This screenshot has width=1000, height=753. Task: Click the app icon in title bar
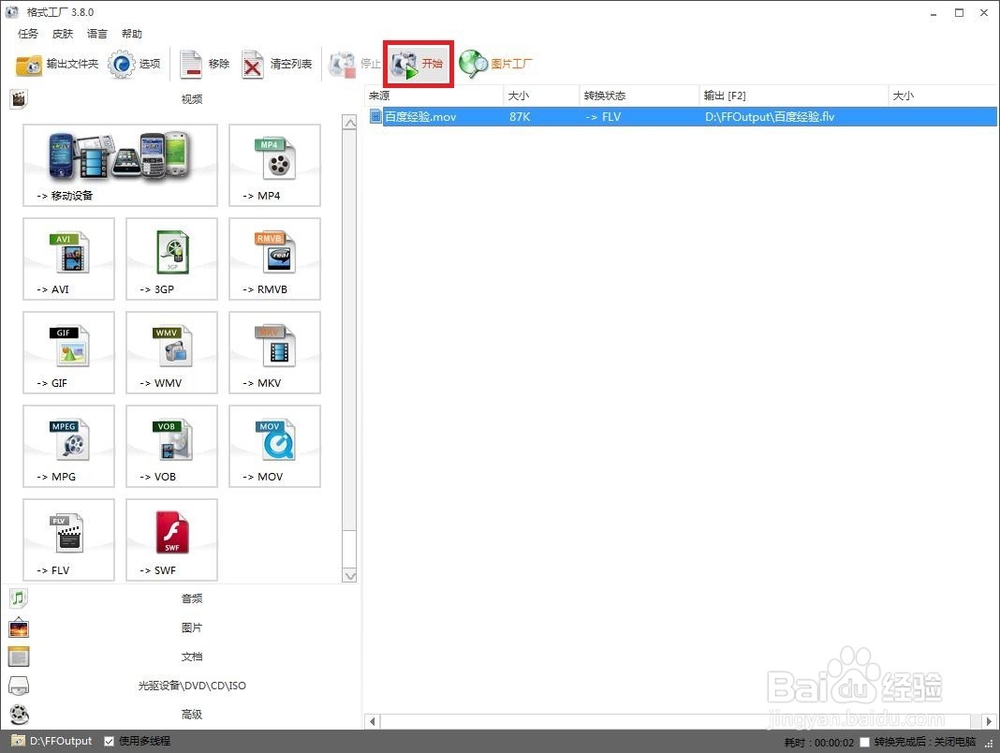point(11,11)
